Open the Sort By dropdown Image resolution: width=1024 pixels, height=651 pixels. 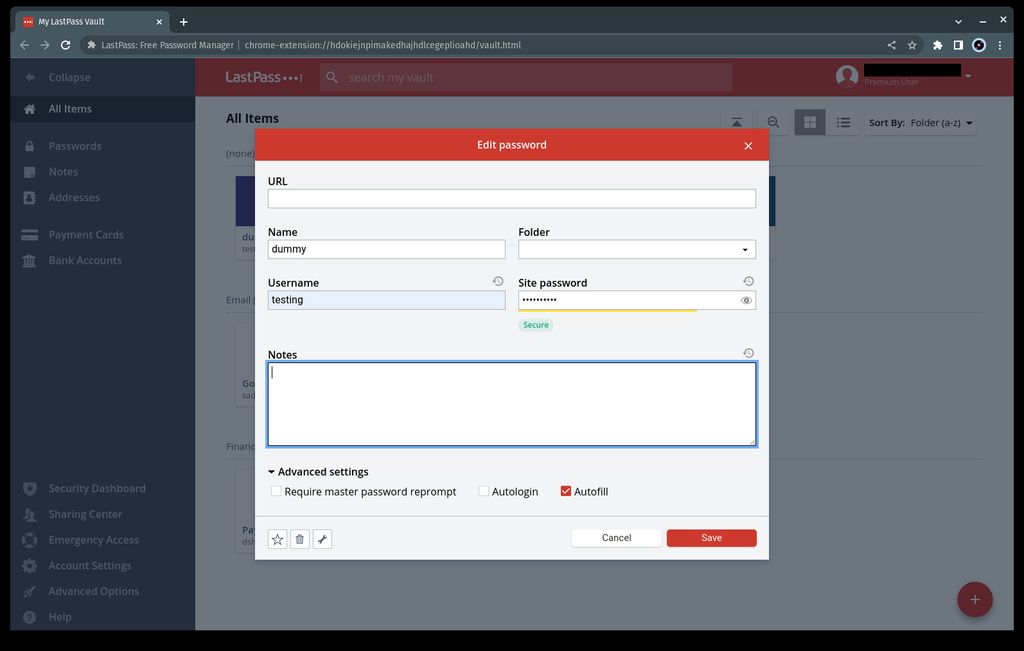pos(920,123)
